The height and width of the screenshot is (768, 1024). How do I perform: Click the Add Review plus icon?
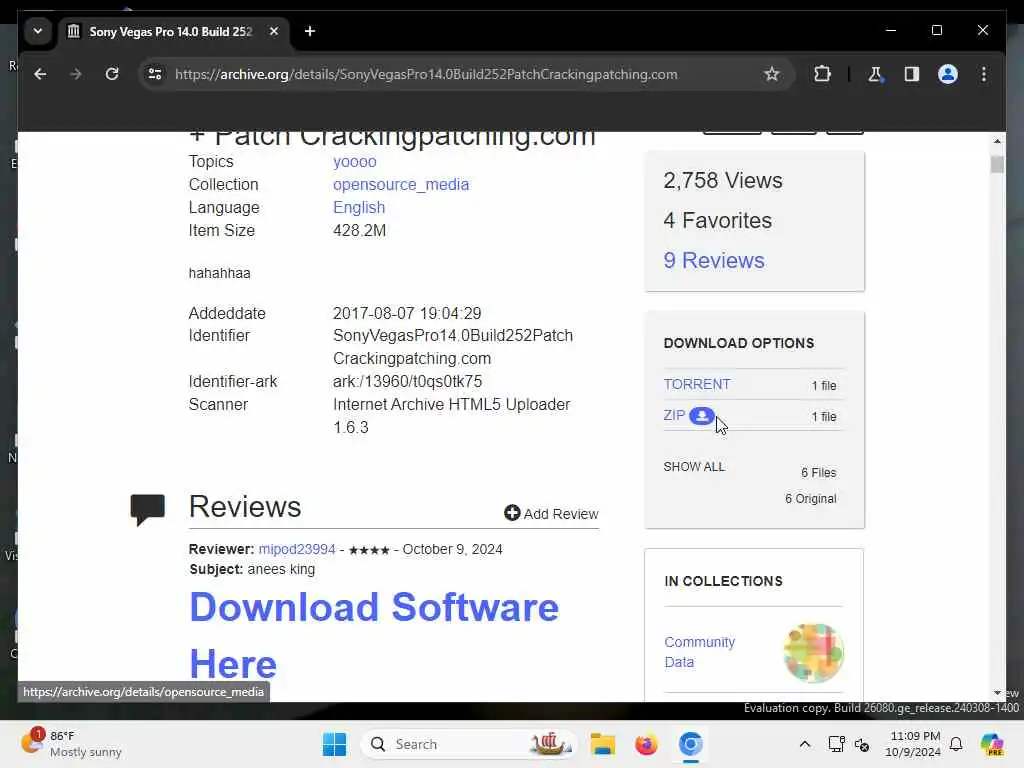pyautogui.click(x=512, y=513)
